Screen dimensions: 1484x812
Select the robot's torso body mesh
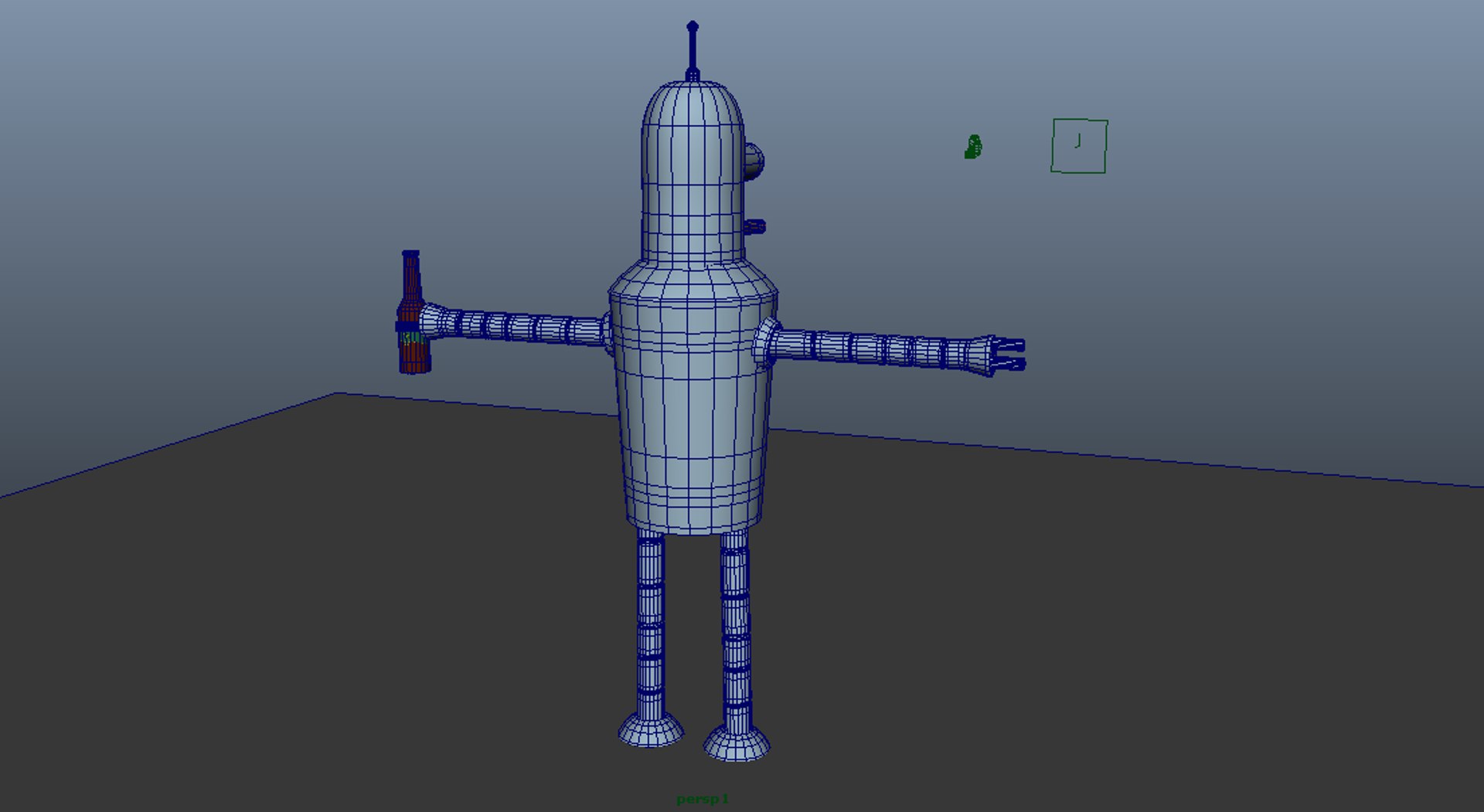(x=693, y=398)
